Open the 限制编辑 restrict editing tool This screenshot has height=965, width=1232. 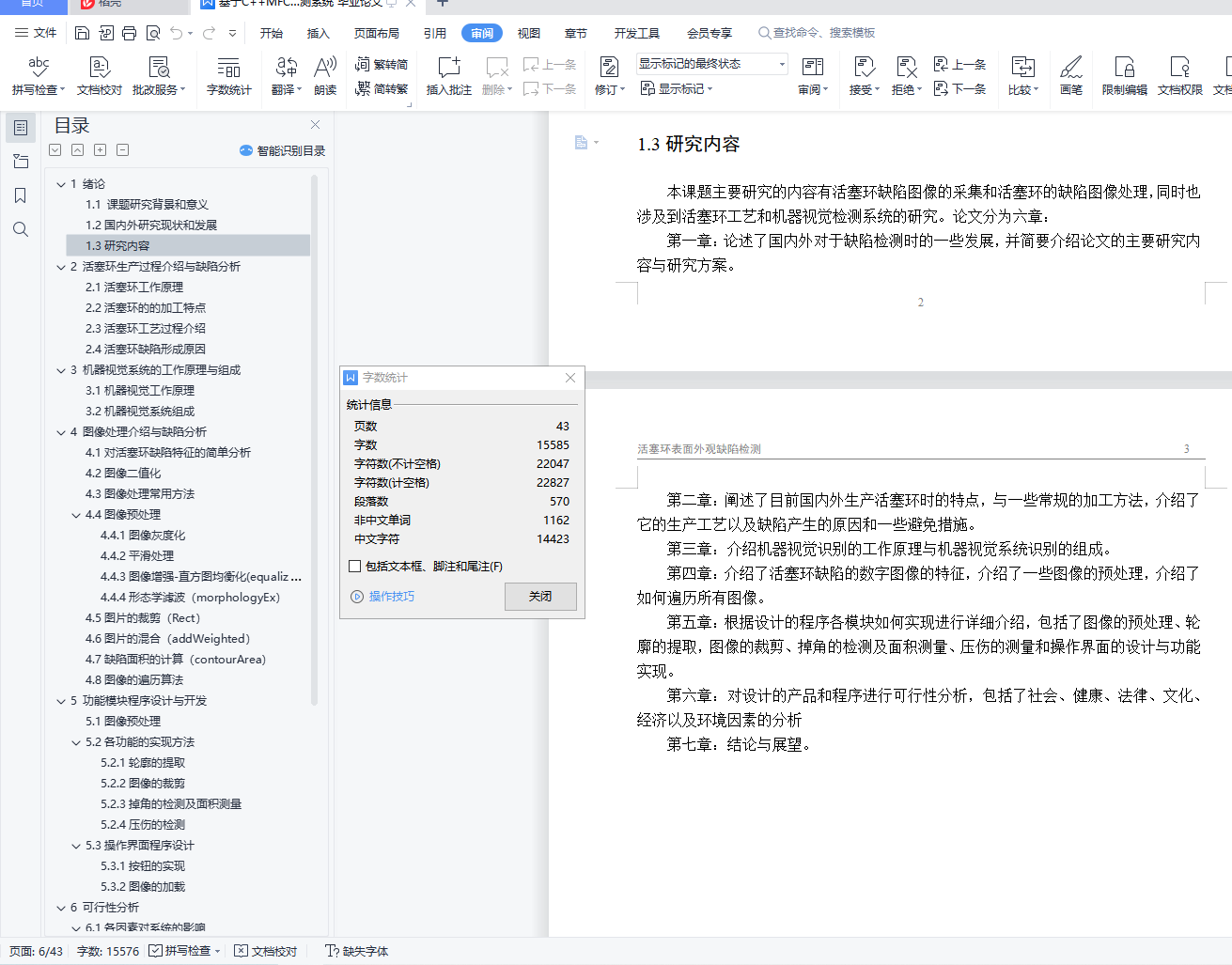1125,75
